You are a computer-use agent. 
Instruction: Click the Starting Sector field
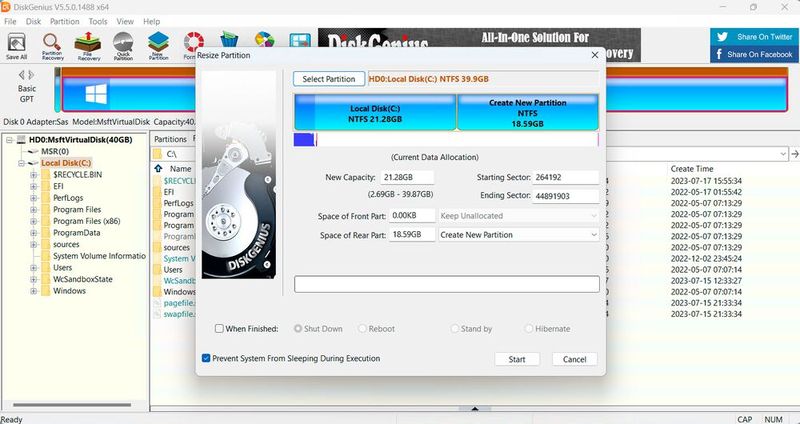pyautogui.click(x=565, y=178)
